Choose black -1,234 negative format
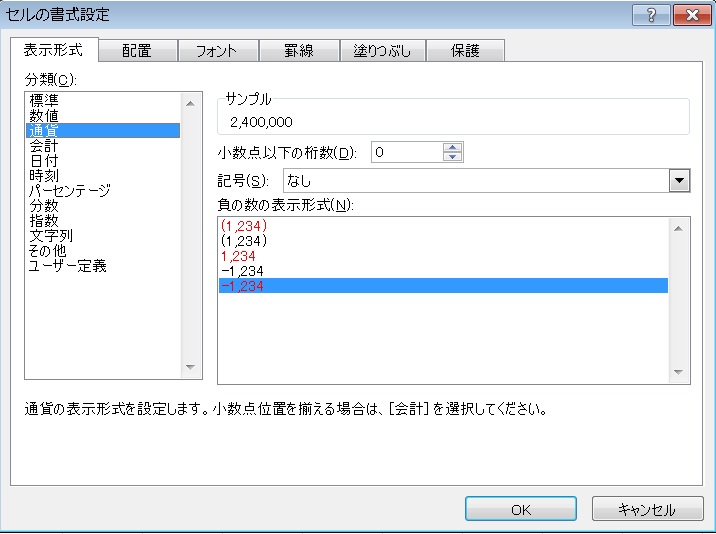The image size is (716, 534). click(243, 271)
